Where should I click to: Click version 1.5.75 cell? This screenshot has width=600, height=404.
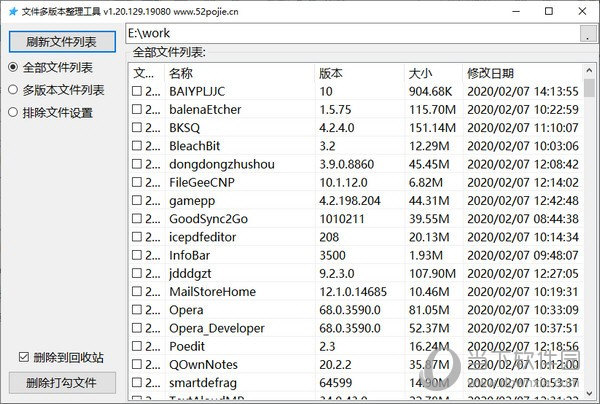click(336, 109)
